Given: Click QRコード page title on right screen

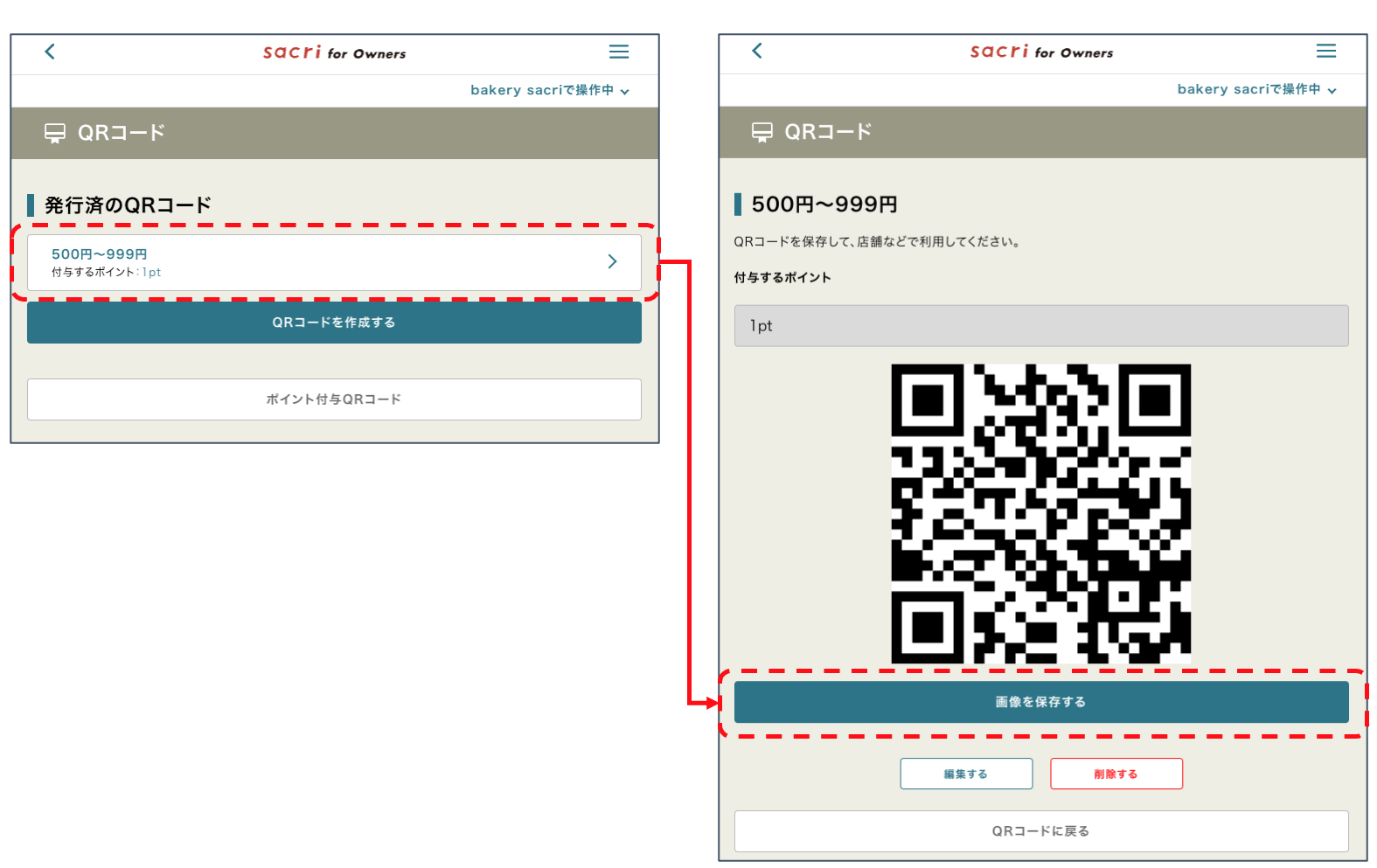Looking at the screenshot, I should pos(829,132).
